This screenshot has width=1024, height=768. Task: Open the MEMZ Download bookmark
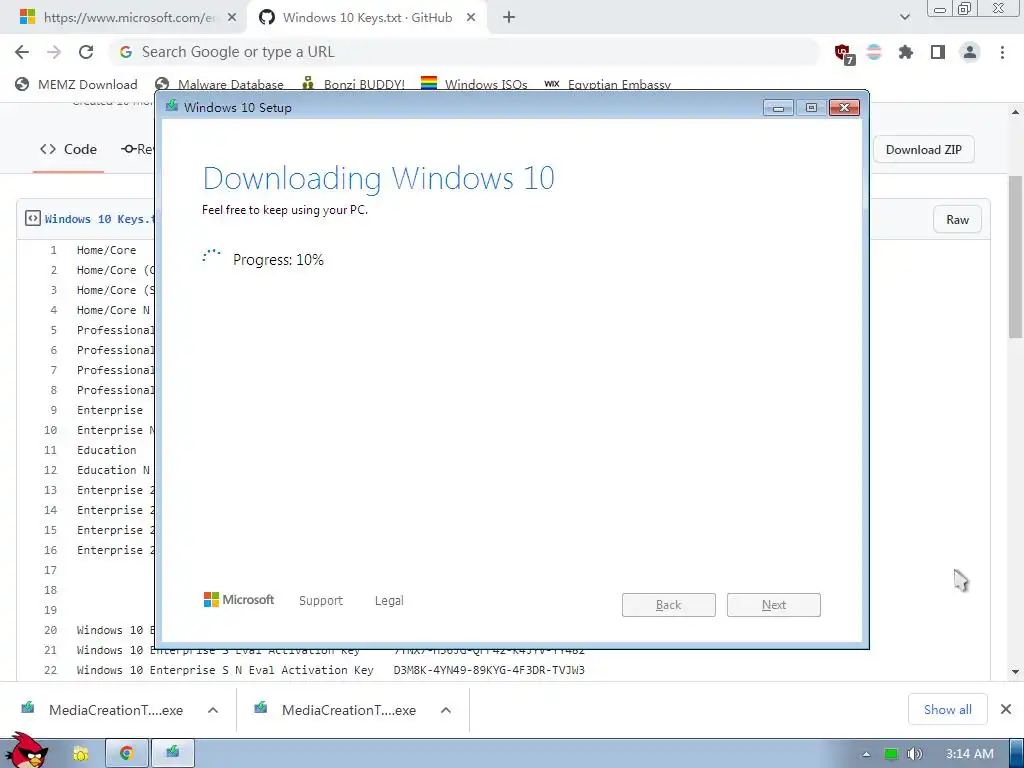(76, 84)
